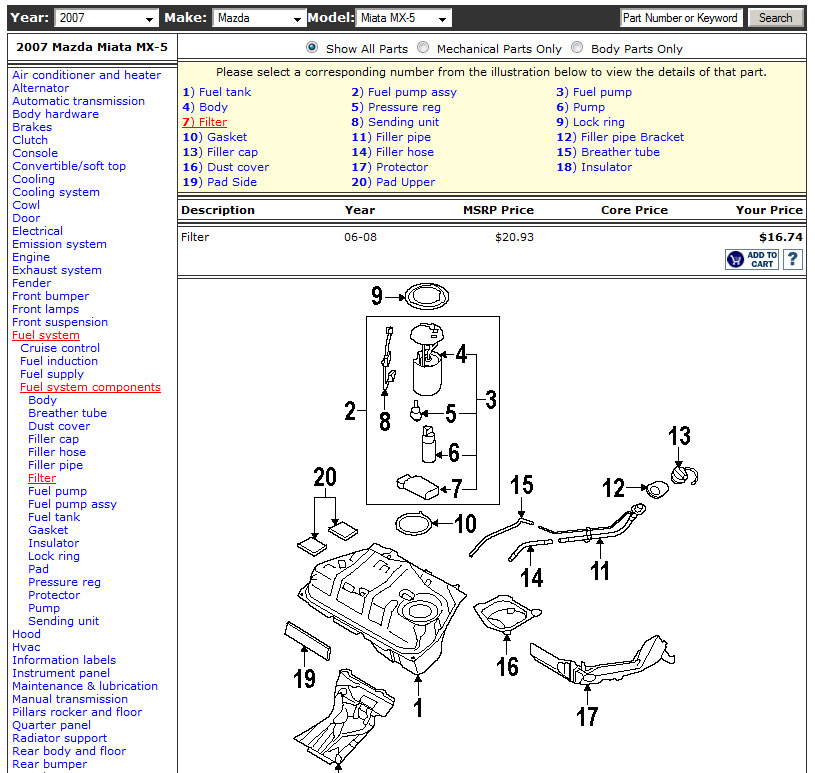This screenshot has height=773, width=815.
Task: Collapse the Fuel system category
Action: (46, 335)
